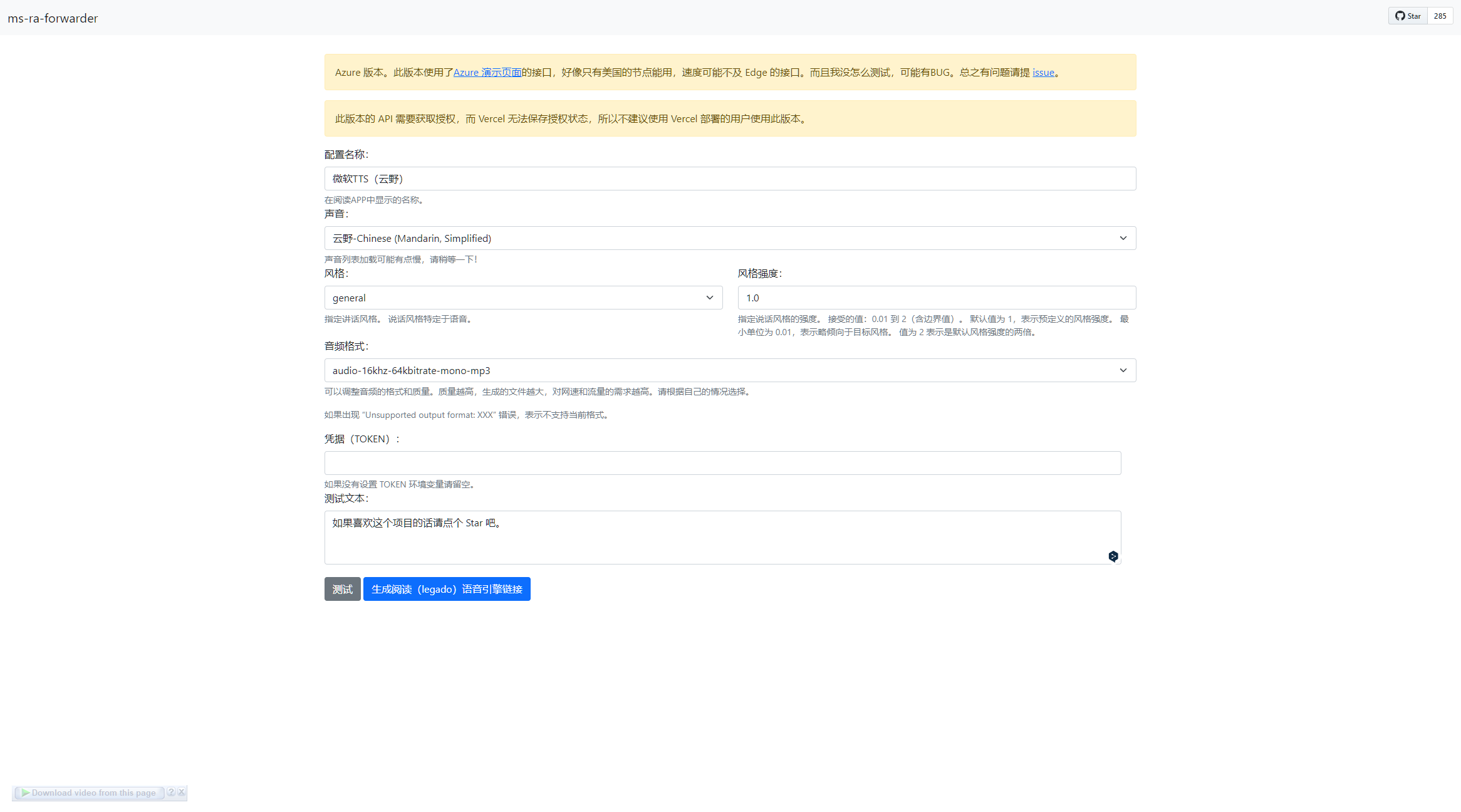The width and height of the screenshot is (1461, 812).
Task: Click the empty 凭据（TOKEN） input field
Action: click(722, 463)
